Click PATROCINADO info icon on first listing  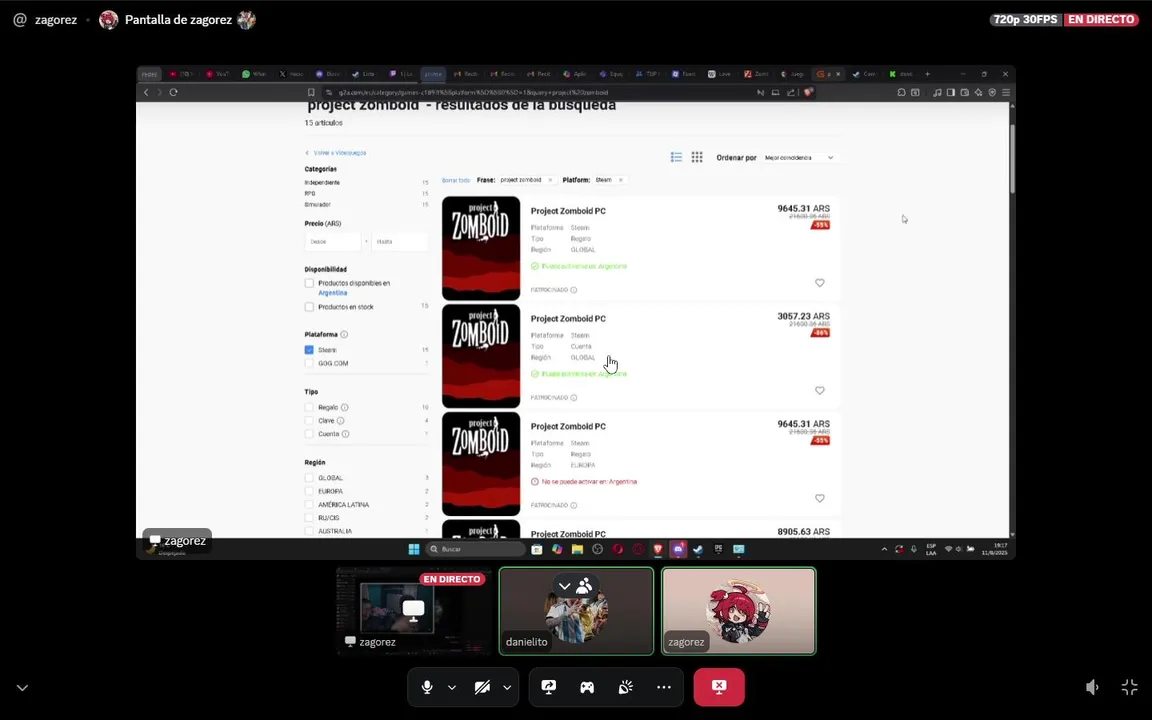click(574, 289)
